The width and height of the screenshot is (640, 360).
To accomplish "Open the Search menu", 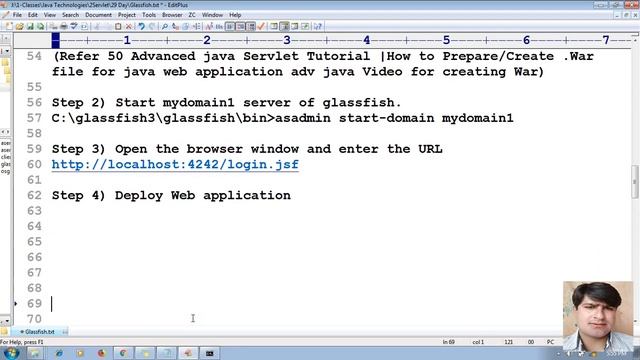I will coord(70,15).
